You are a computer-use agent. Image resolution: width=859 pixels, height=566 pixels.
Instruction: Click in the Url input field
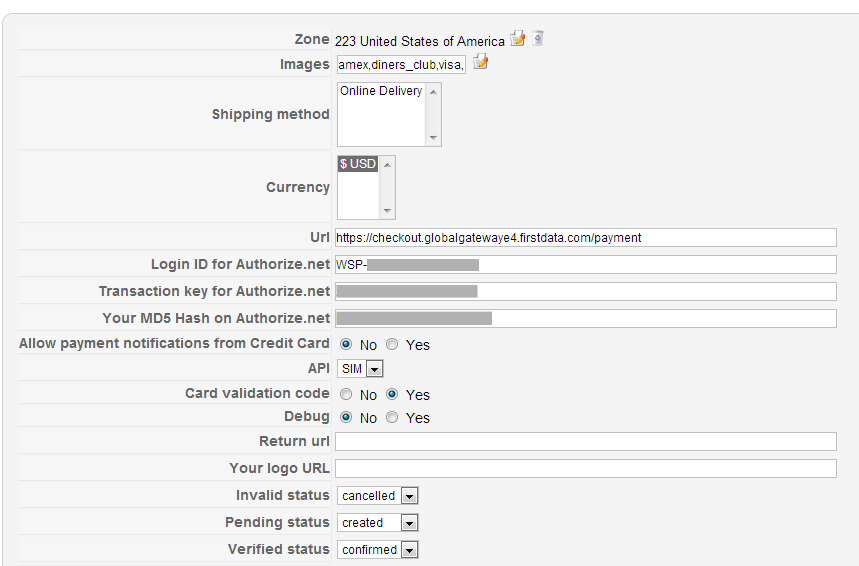coord(585,238)
